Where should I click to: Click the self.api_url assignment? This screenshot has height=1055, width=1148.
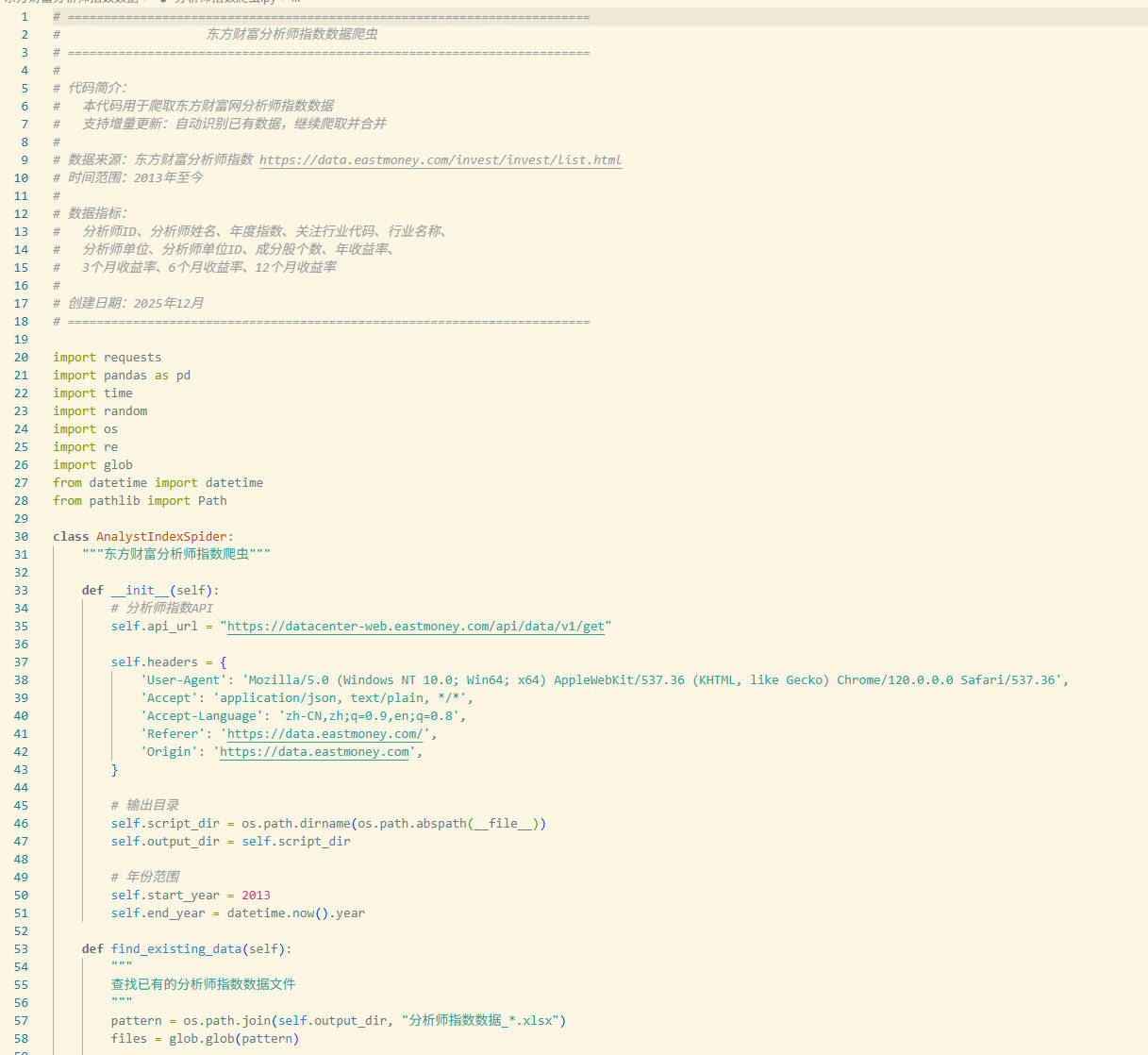click(361, 626)
